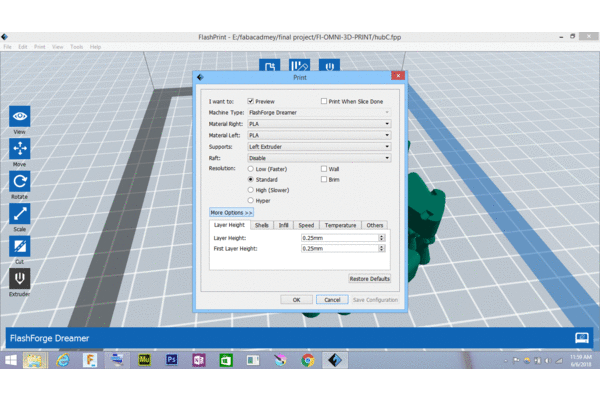Open Photoshop from taskbar
Viewport: 600px width, 400px height.
pyautogui.click(x=171, y=360)
